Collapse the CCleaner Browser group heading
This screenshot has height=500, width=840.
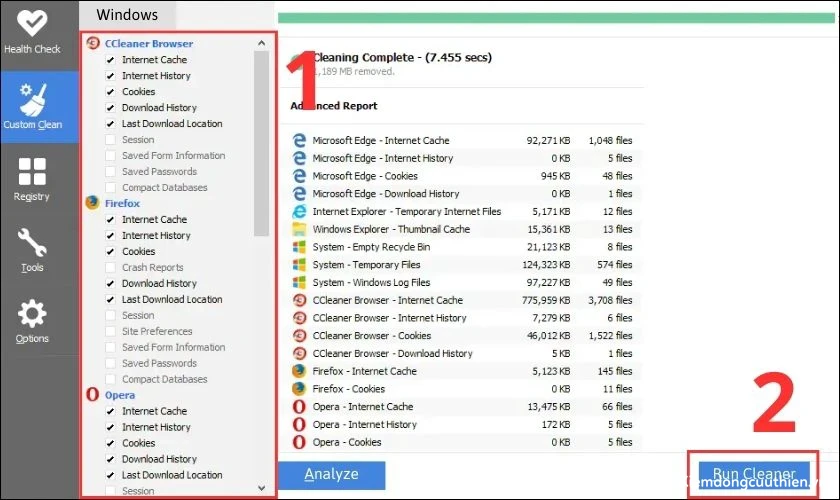coord(149,43)
